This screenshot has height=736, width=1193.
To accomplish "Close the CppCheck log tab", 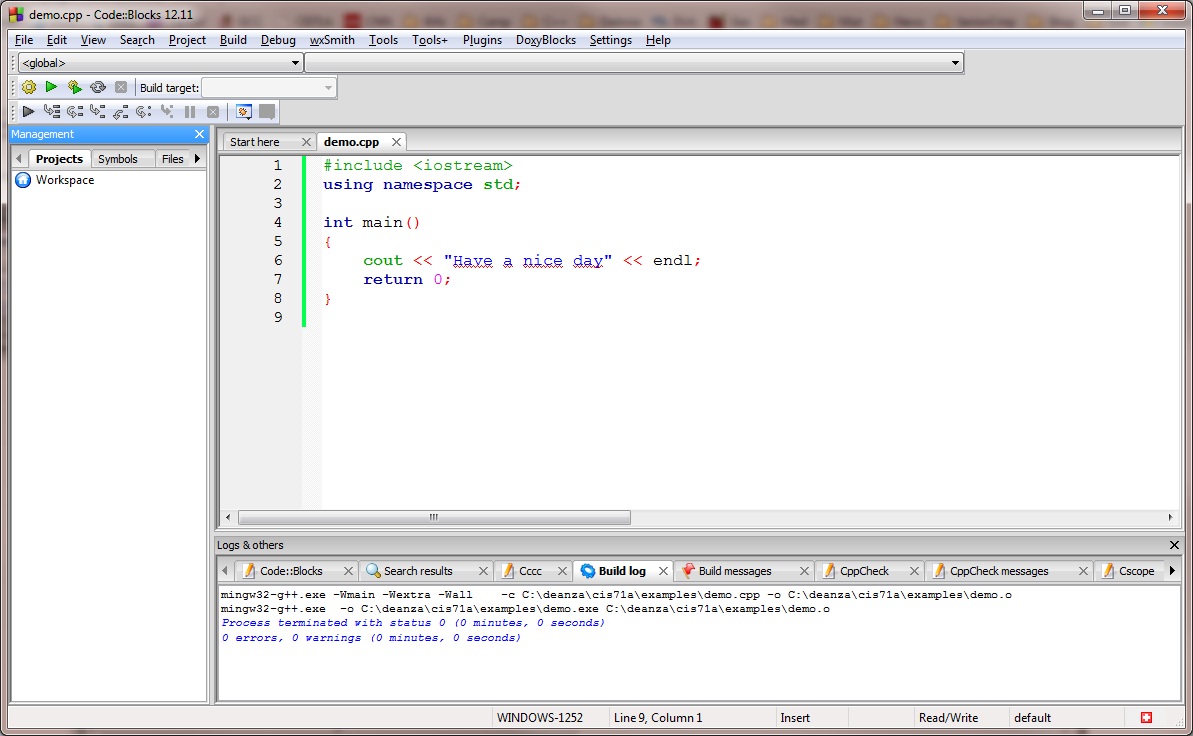I will pyautogui.click(x=915, y=571).
